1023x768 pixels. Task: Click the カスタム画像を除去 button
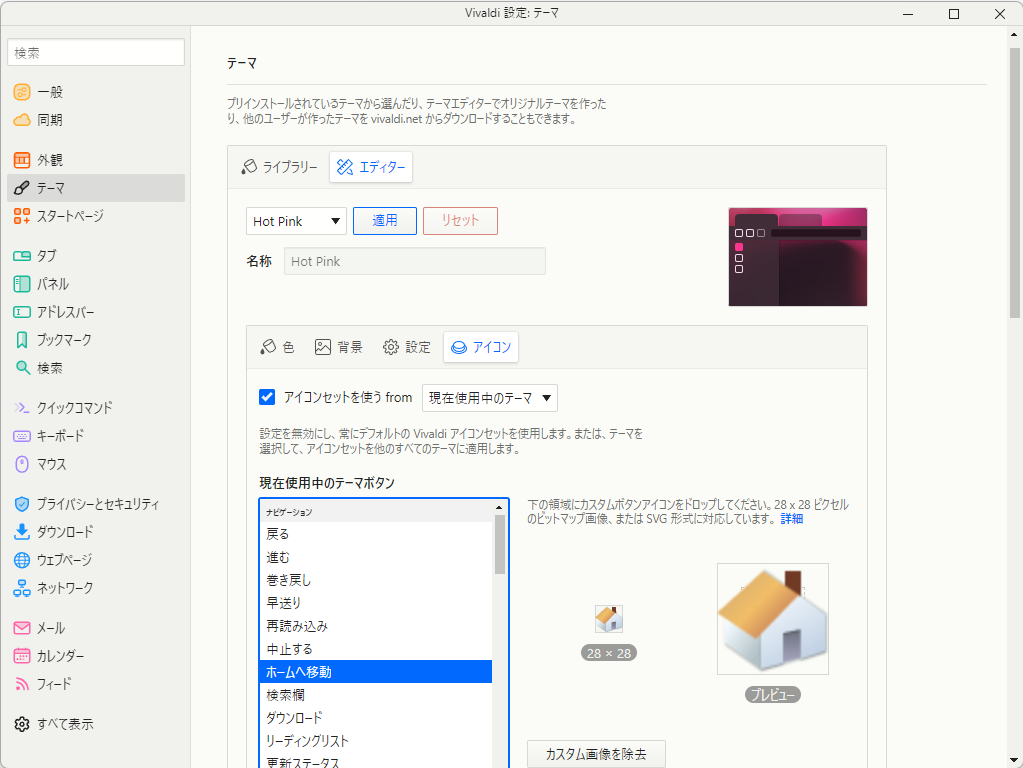[x=596, y=754]
